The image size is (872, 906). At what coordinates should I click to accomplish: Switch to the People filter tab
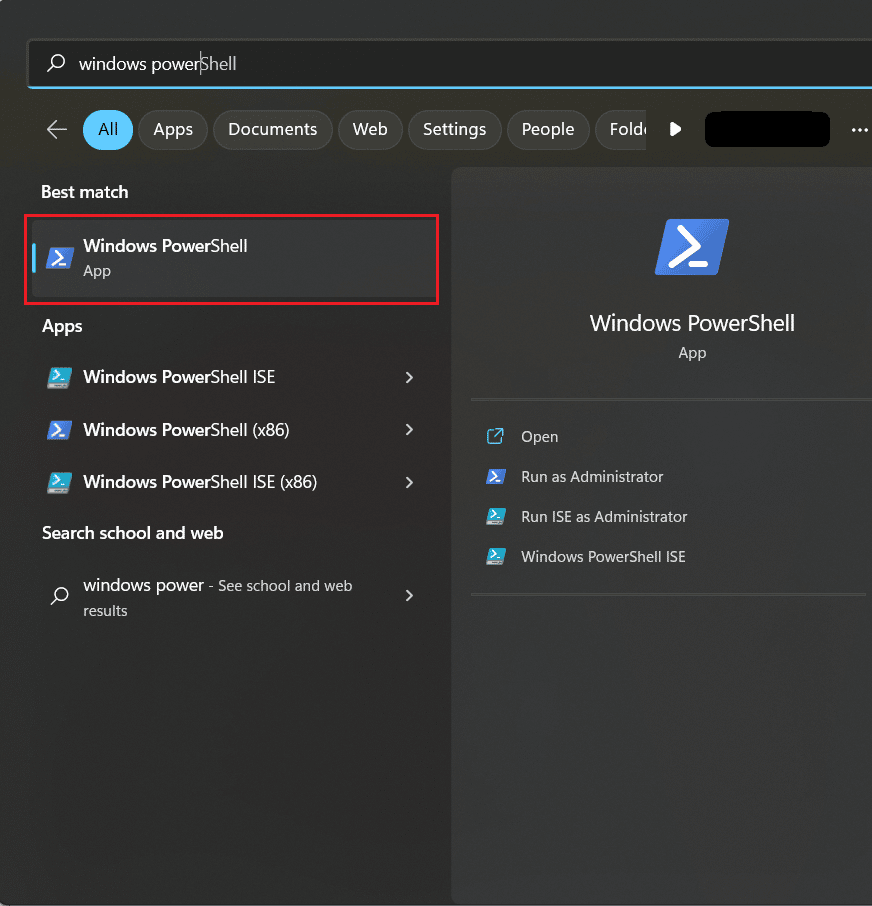tap(548, 129)
